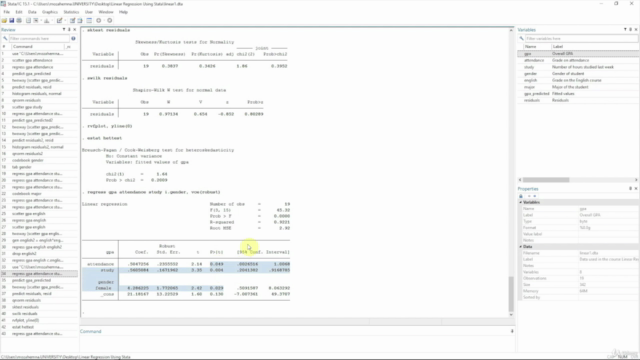Click the Properties next variable arrow
The image size is (640, 360).
(x=535, y=196)
